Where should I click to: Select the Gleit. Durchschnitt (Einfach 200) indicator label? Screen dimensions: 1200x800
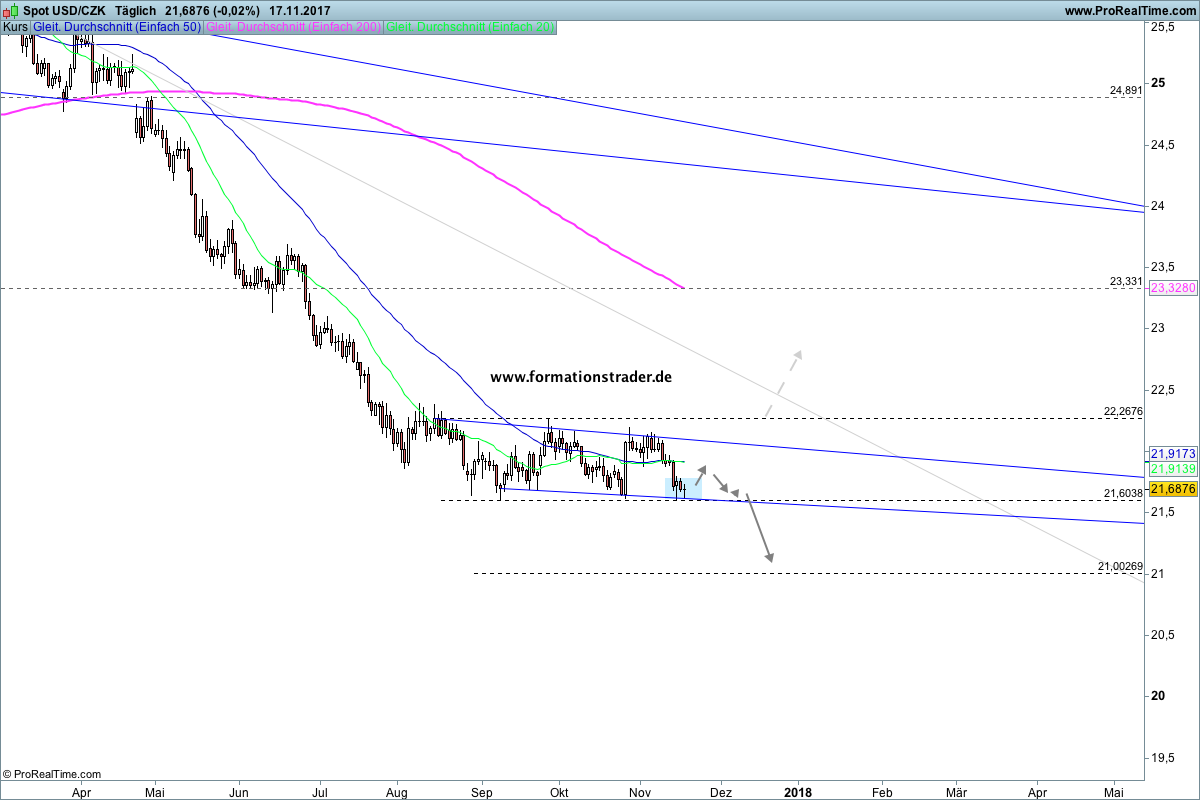click(293, 27)
